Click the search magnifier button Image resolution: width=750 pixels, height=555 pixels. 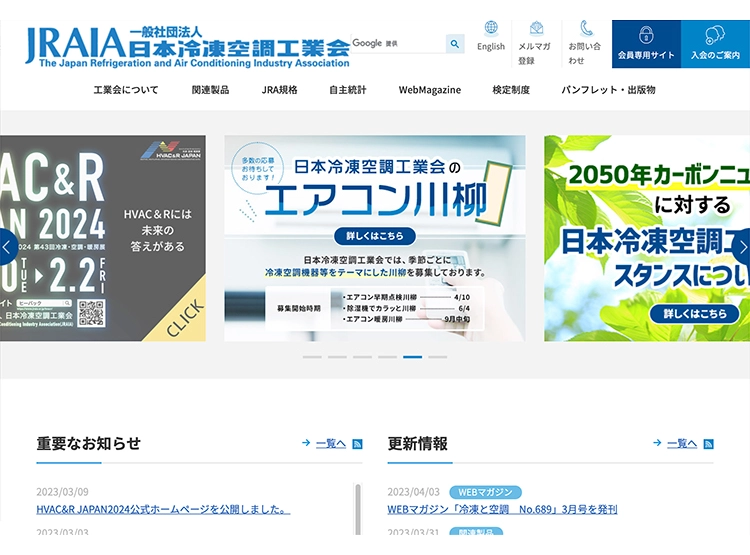[455, 44]
